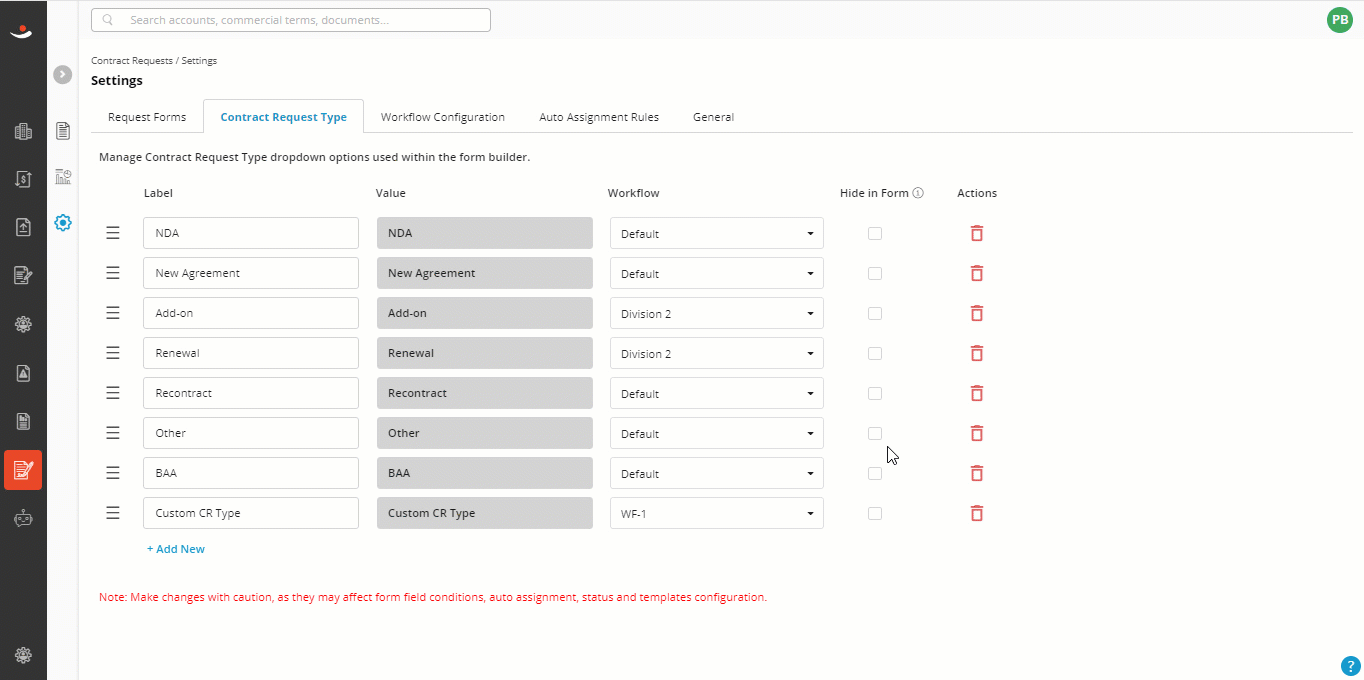Open the text document sidebar icon
Screen dimensions: 1364x680
[23, 421]
